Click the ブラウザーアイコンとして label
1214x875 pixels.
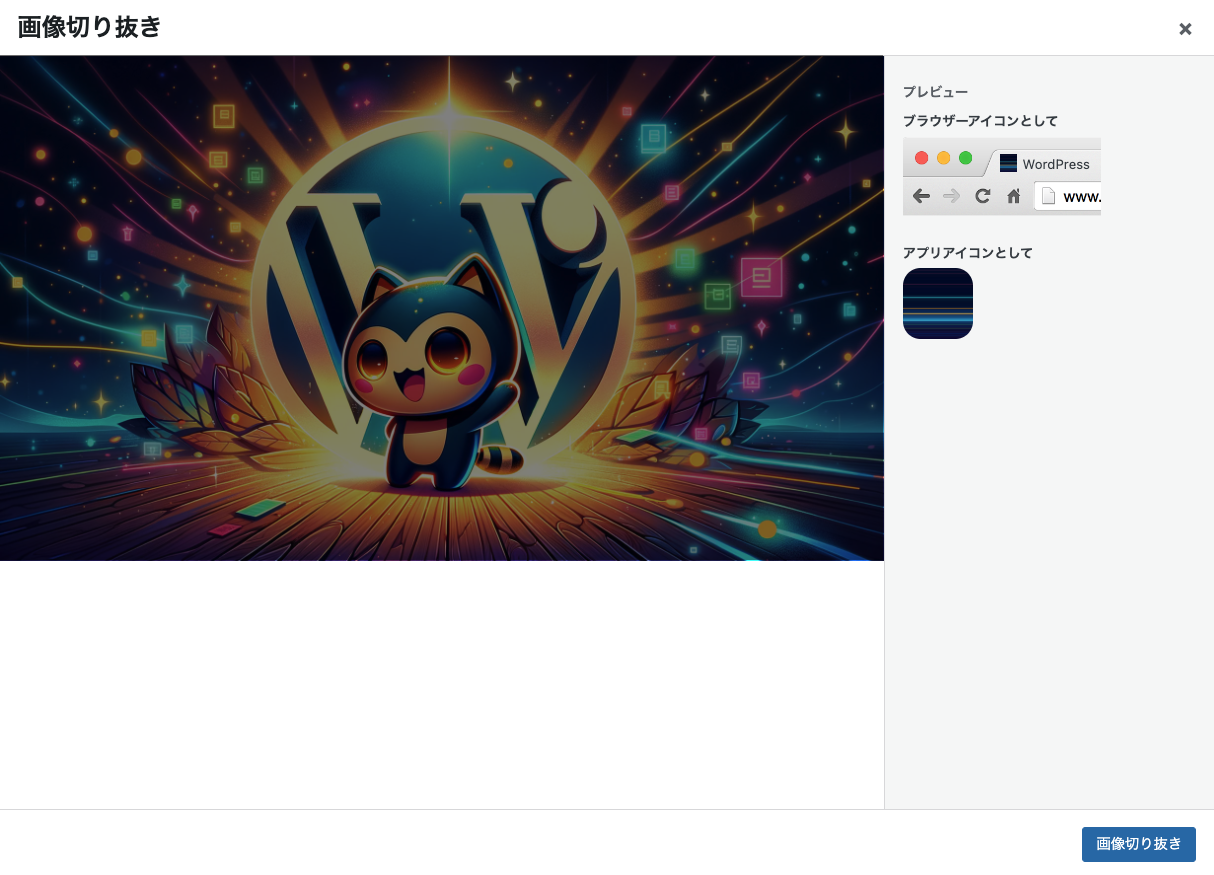(980, 121)
